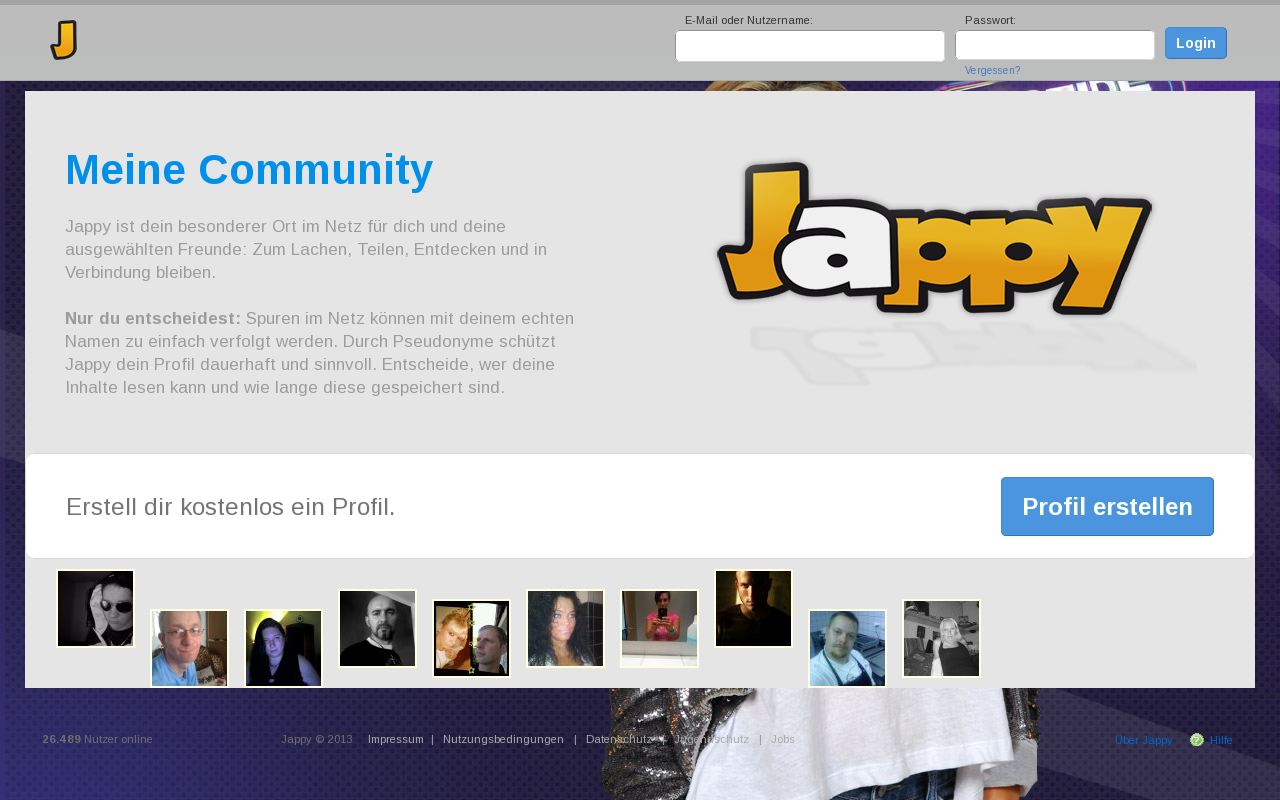Open the Datenschutz link

tap(620, 739)
